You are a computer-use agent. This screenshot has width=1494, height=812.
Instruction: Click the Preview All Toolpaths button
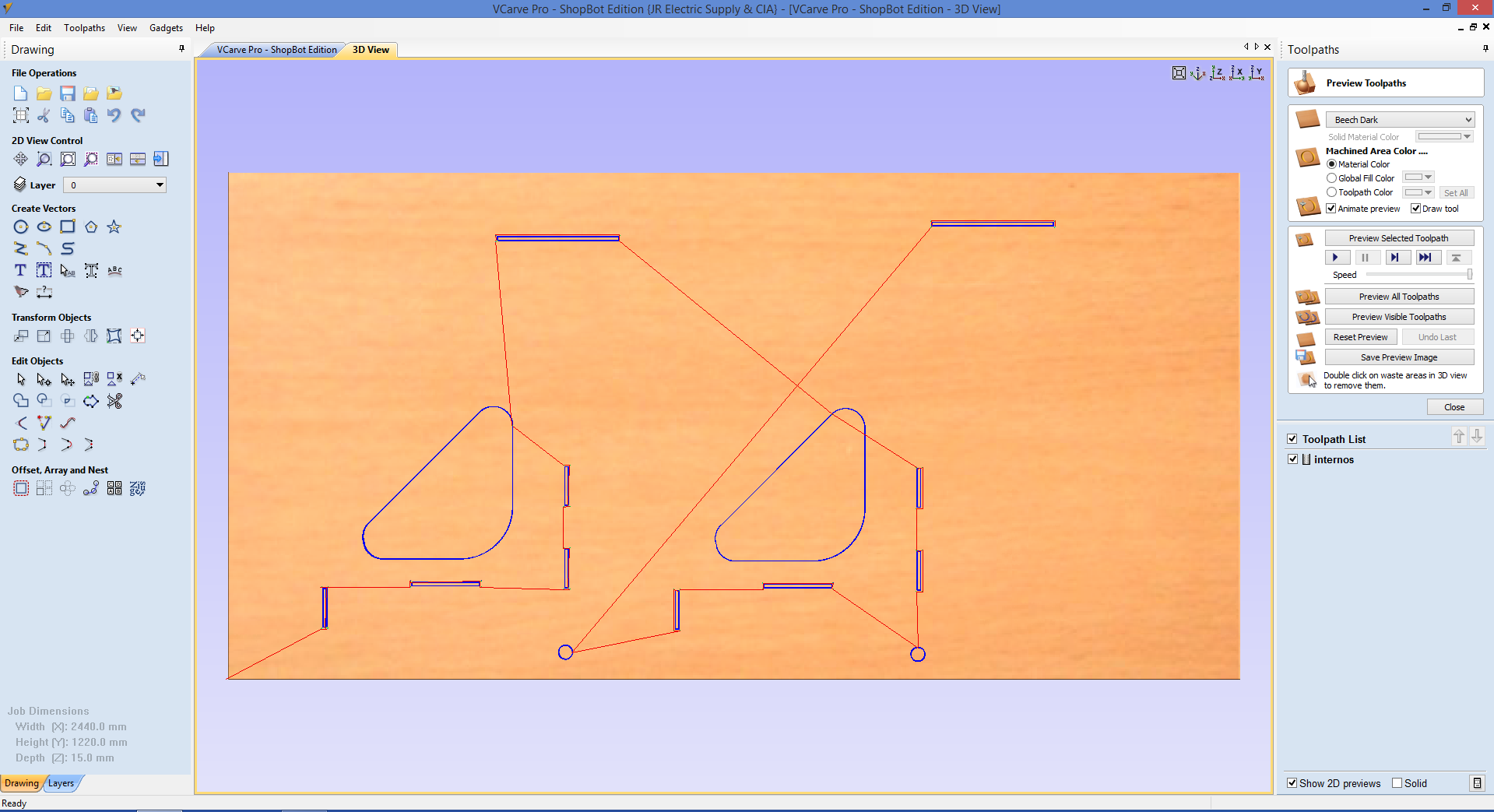tap(1399, 297)
